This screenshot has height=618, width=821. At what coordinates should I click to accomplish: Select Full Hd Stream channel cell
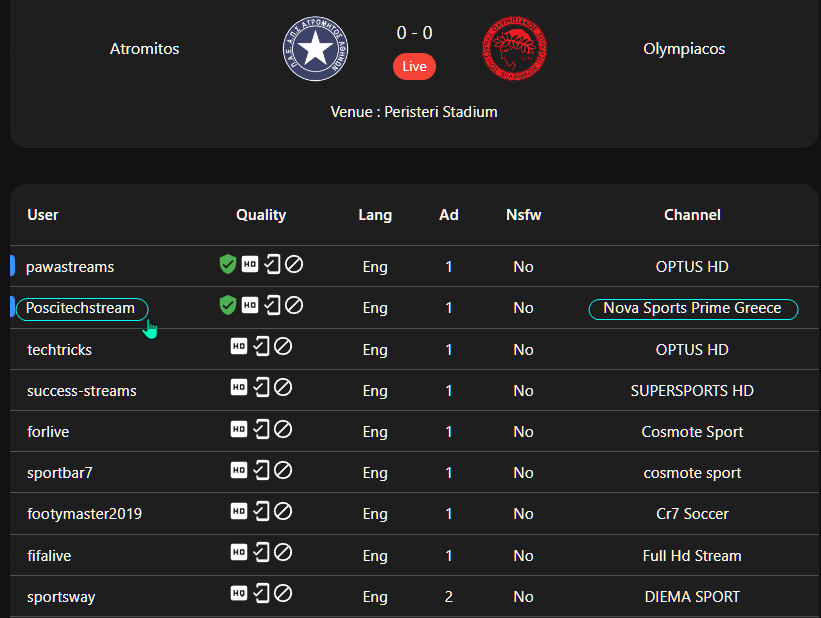pos(692,556)
